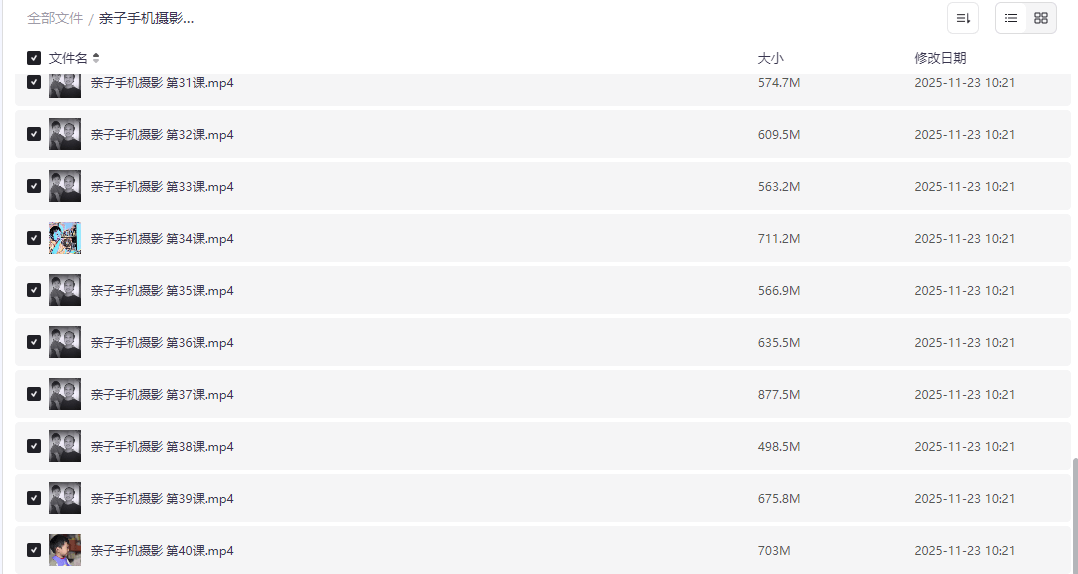Click the 大小 column header
1078x574 pixels.
pos(770,58)
